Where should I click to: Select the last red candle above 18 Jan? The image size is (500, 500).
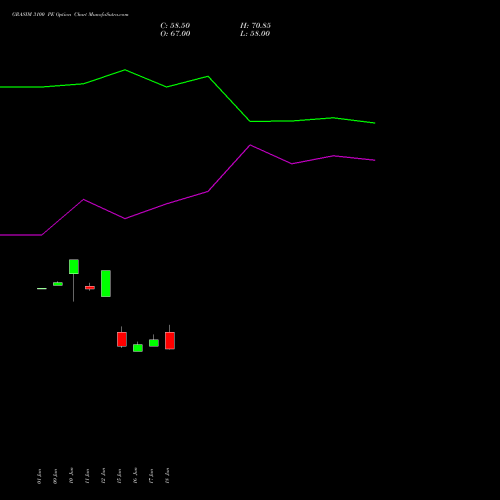170,340
